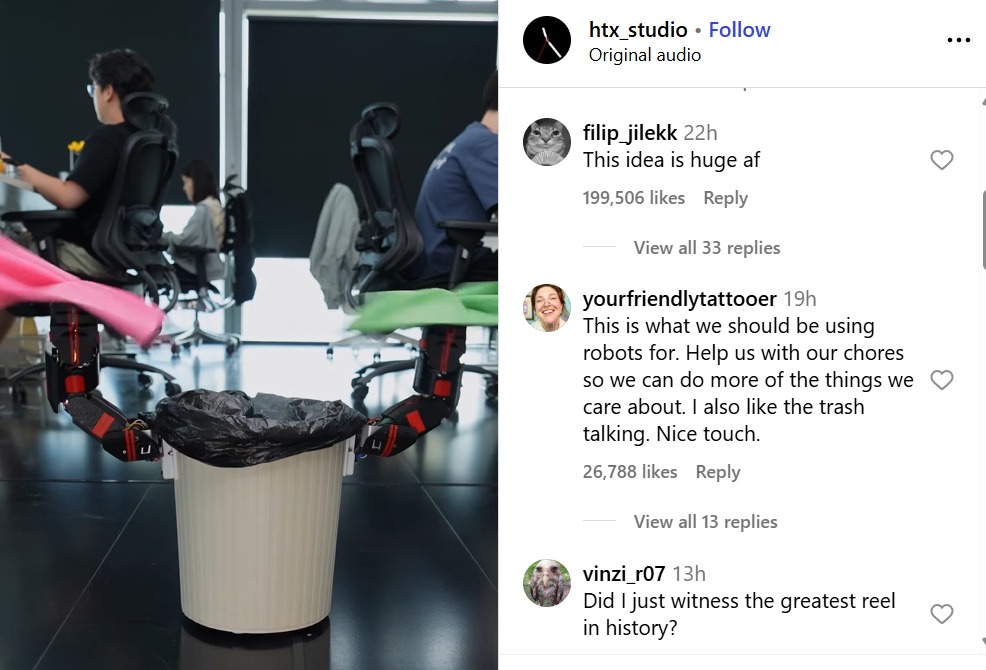986x670 pixels.
Task: Open the htx_studio username link
Action: tap(638, 30)
